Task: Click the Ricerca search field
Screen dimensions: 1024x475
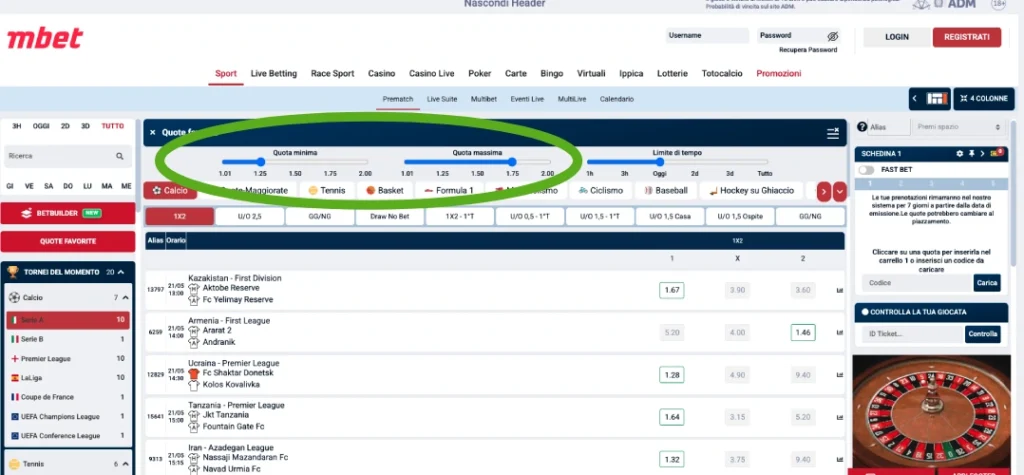Action: tap(68, 156)
